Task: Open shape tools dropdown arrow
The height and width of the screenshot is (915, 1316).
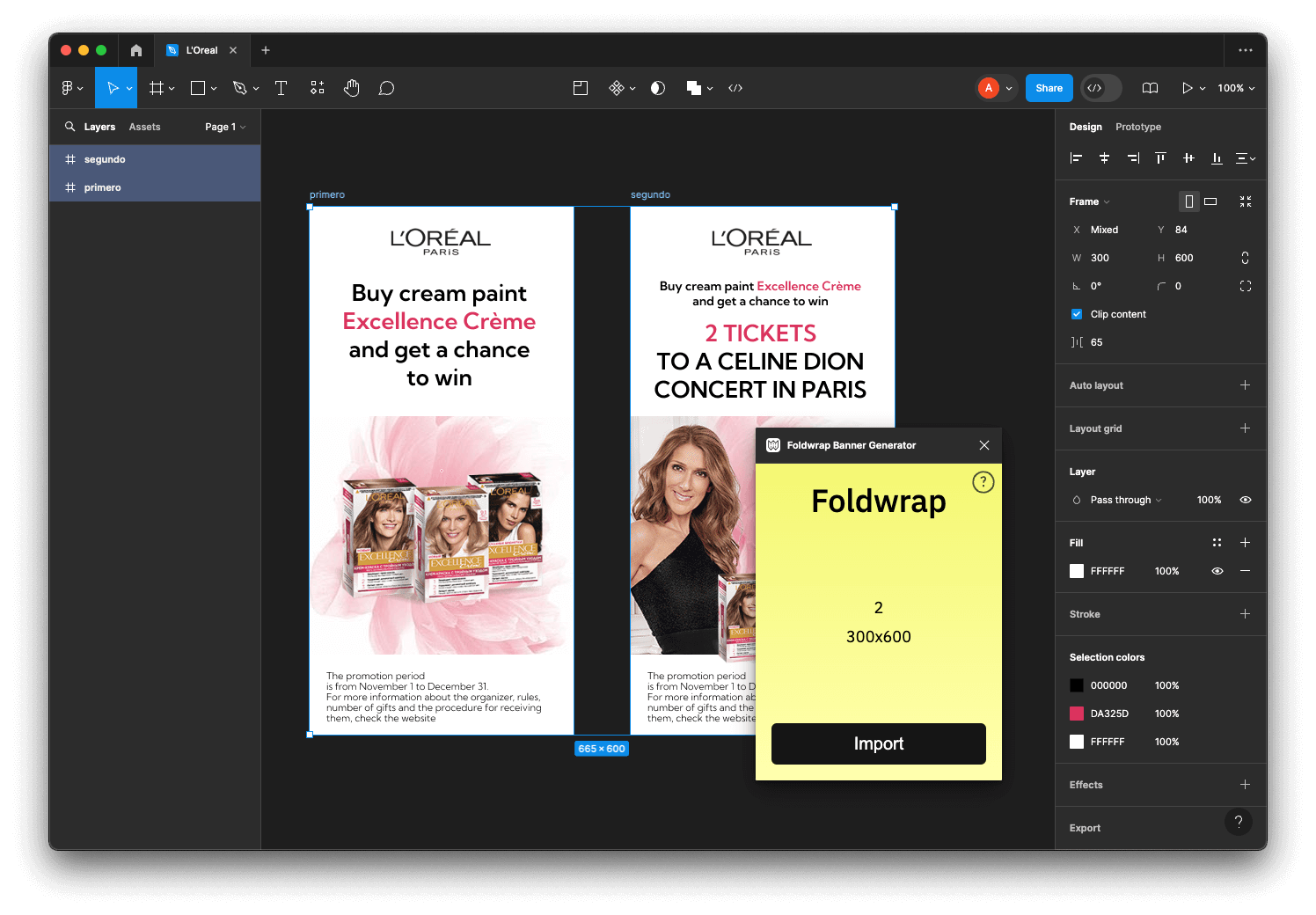Action: click(x=214, y=88)
